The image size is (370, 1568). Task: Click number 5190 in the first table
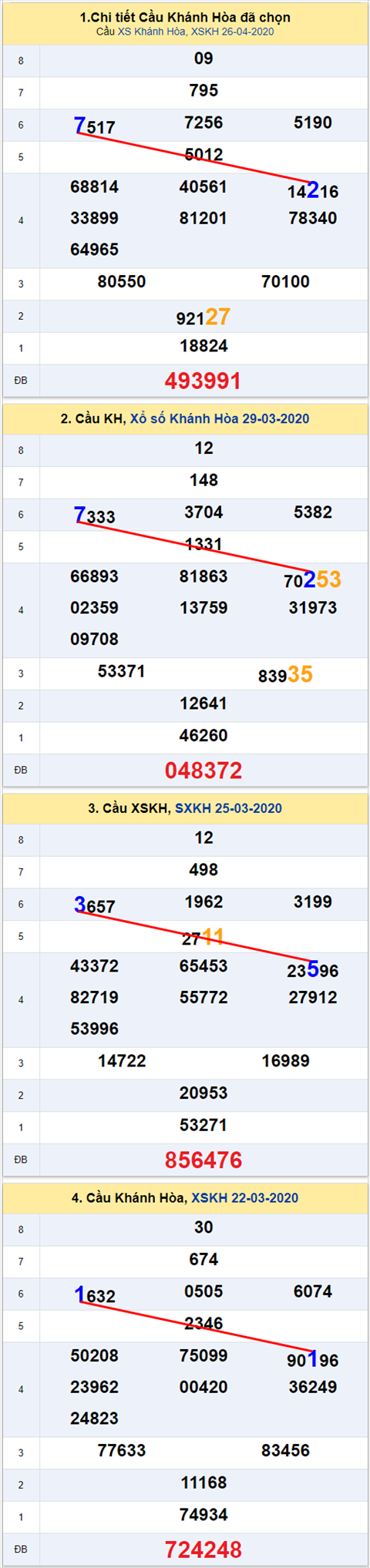(313, 123)
